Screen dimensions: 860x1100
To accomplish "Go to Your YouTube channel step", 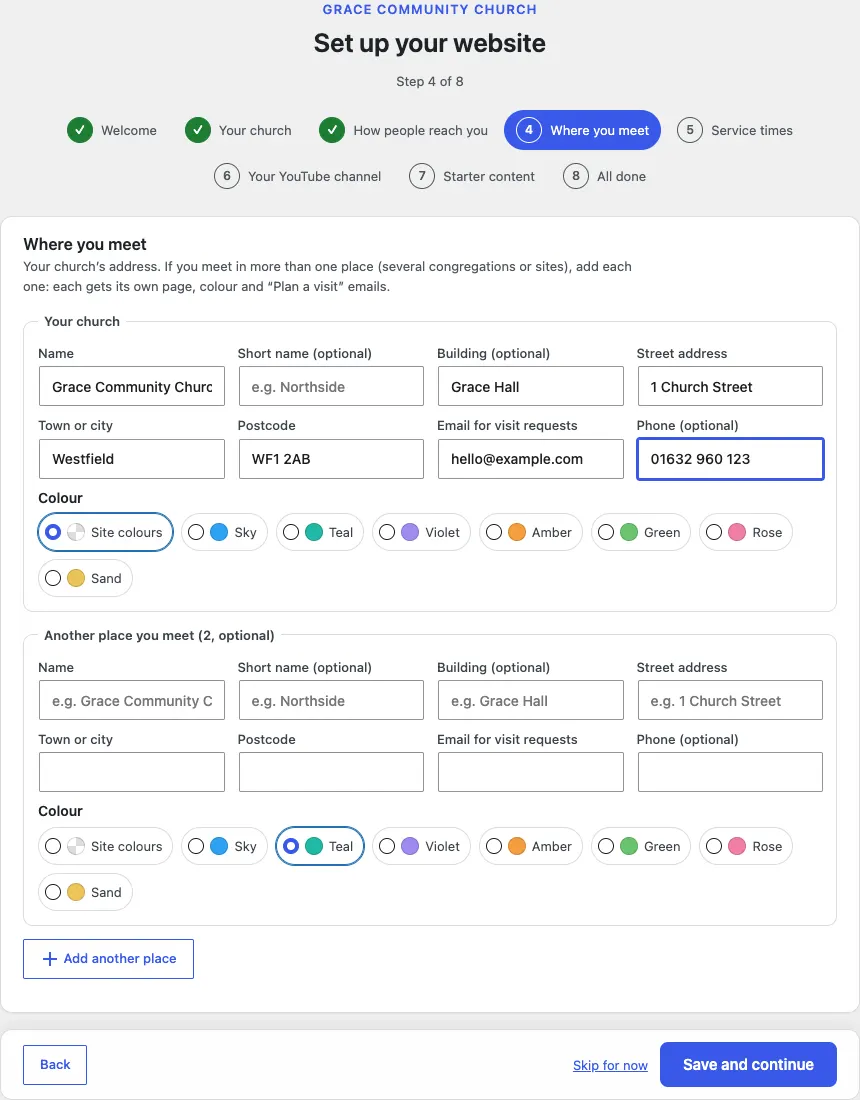I will point(298,176).
